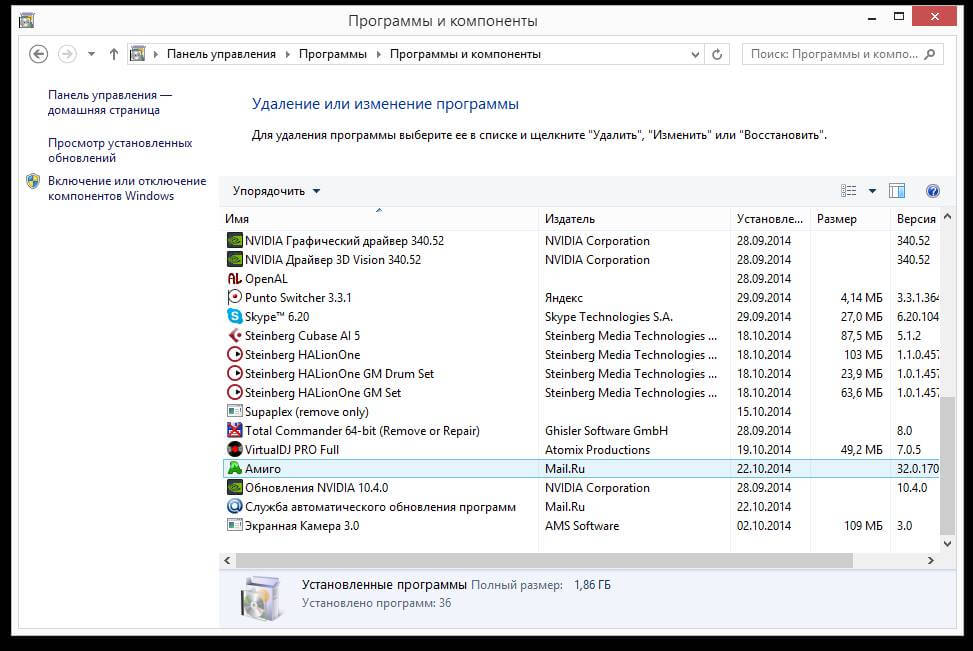Viewport: 973px width, 651px height.
Task: Expand the breadcrumb arrow after Панель управления
Action: pyautogui.click(x=287, y=55)
